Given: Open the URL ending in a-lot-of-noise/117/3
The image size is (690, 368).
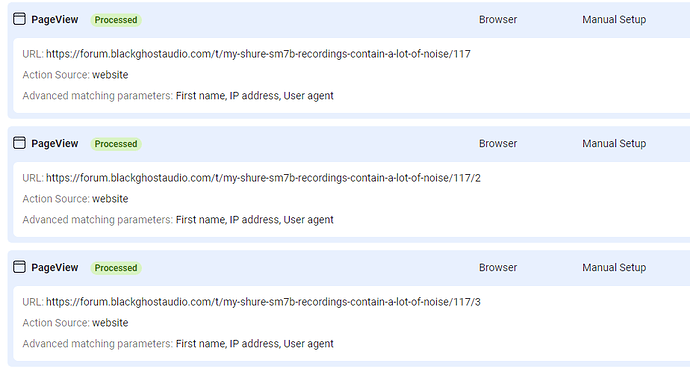Looking at the screenshot, I should [263, 302].
